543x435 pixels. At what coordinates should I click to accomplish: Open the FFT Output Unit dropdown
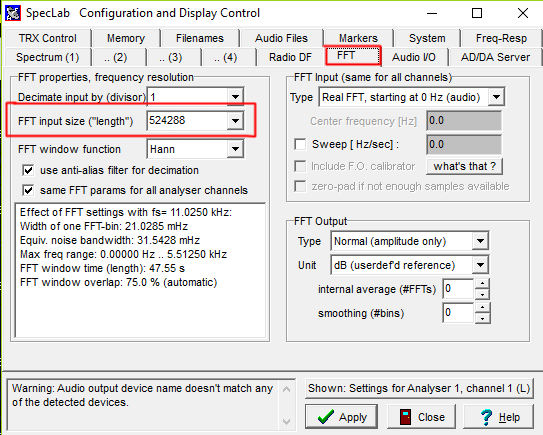(480, 265)
